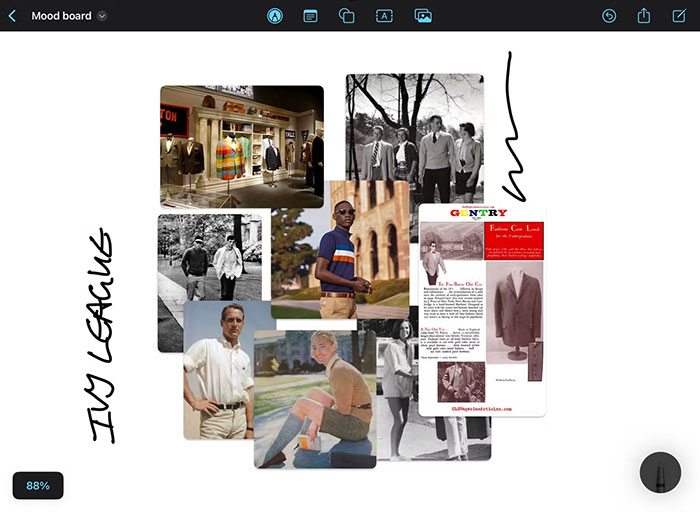Undo the last action

[x=609, y=16]
